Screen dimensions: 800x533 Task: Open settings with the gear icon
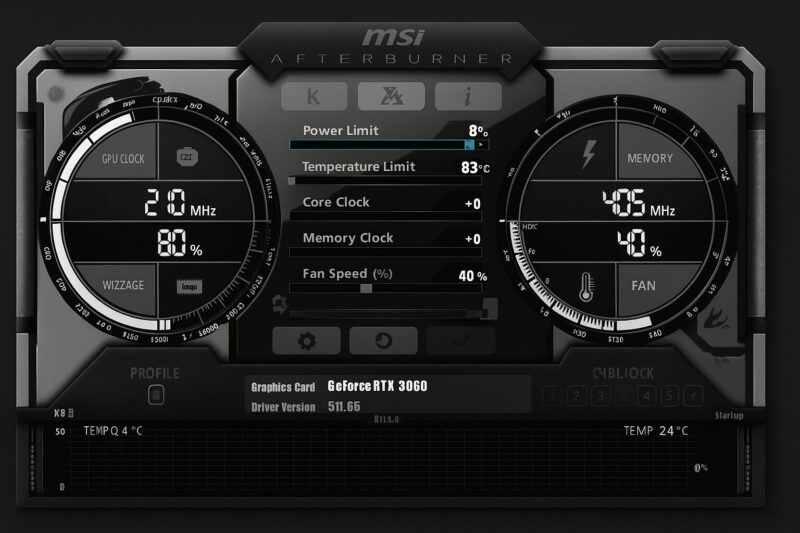click(x=306, y=341)
